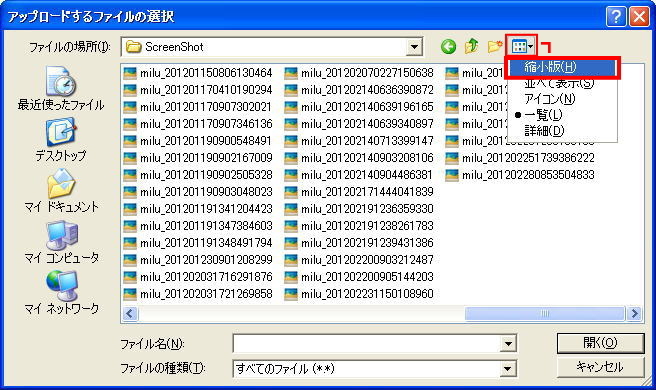The width and height of the screenshot is (656, 390).
Task: Open 最近使ったファイル in places bar
Action: pos(61,88)
